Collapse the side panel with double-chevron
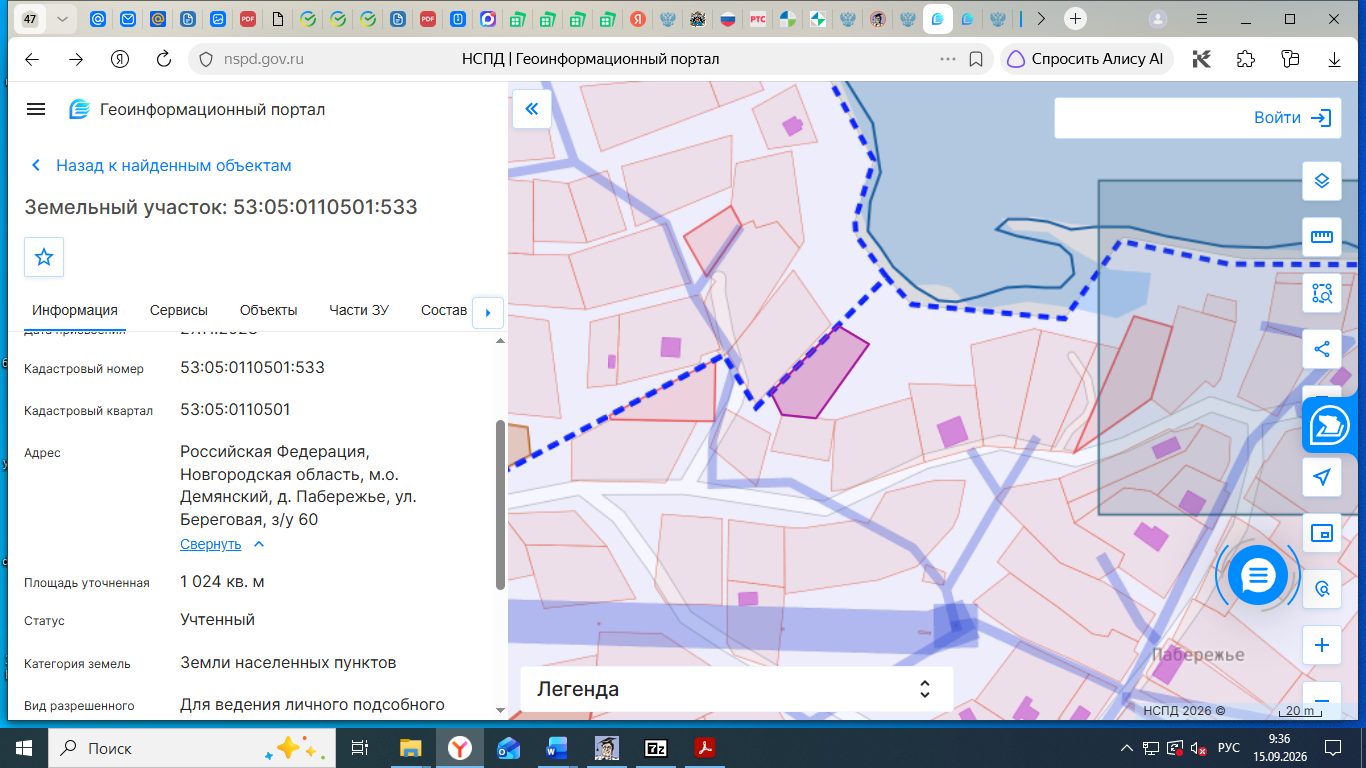 [532, 109]
